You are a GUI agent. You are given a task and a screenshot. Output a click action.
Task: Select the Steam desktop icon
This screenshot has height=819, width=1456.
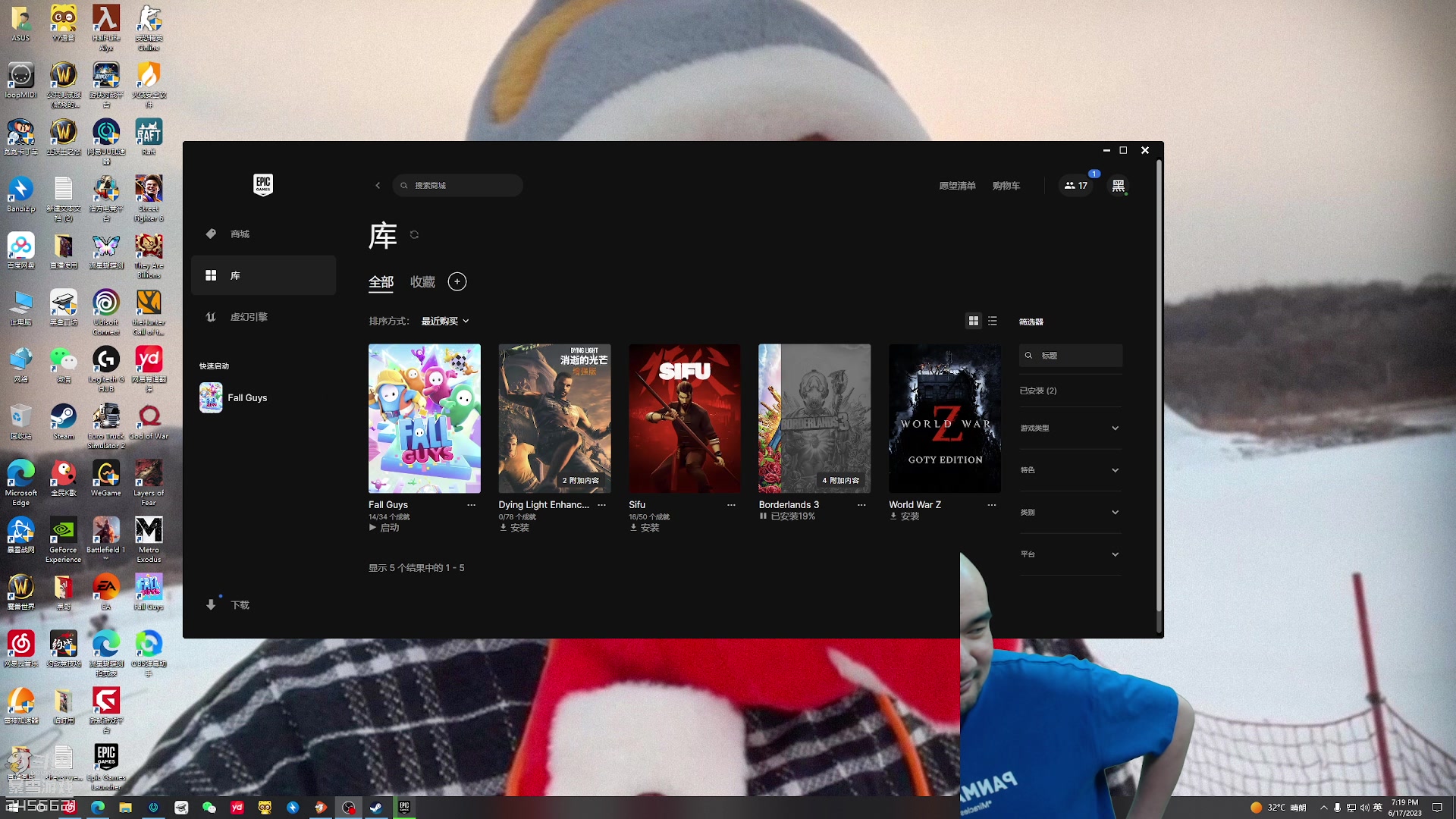[x=64, y=422]
